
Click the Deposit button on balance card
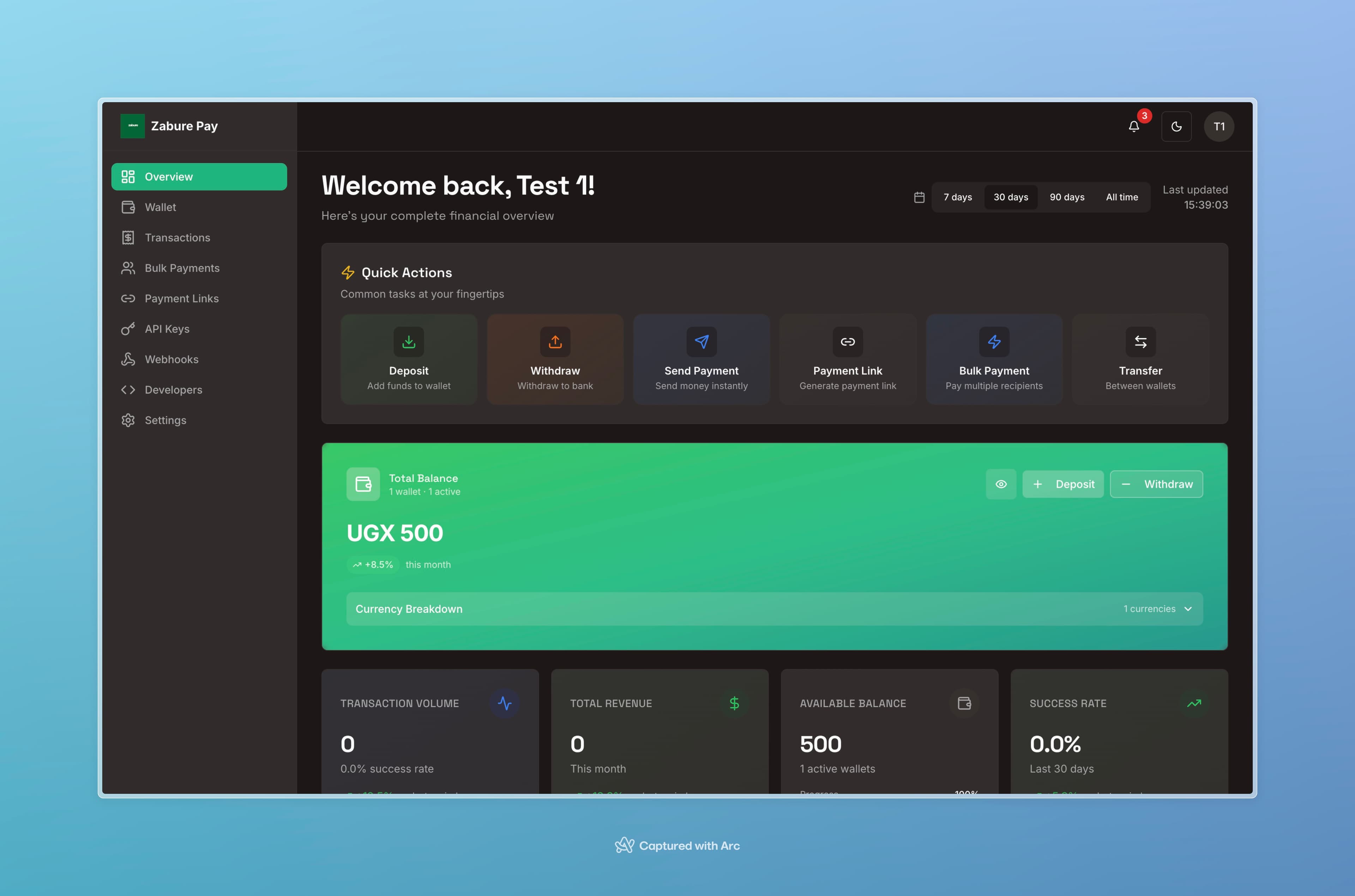click(x=1063, y=484)
